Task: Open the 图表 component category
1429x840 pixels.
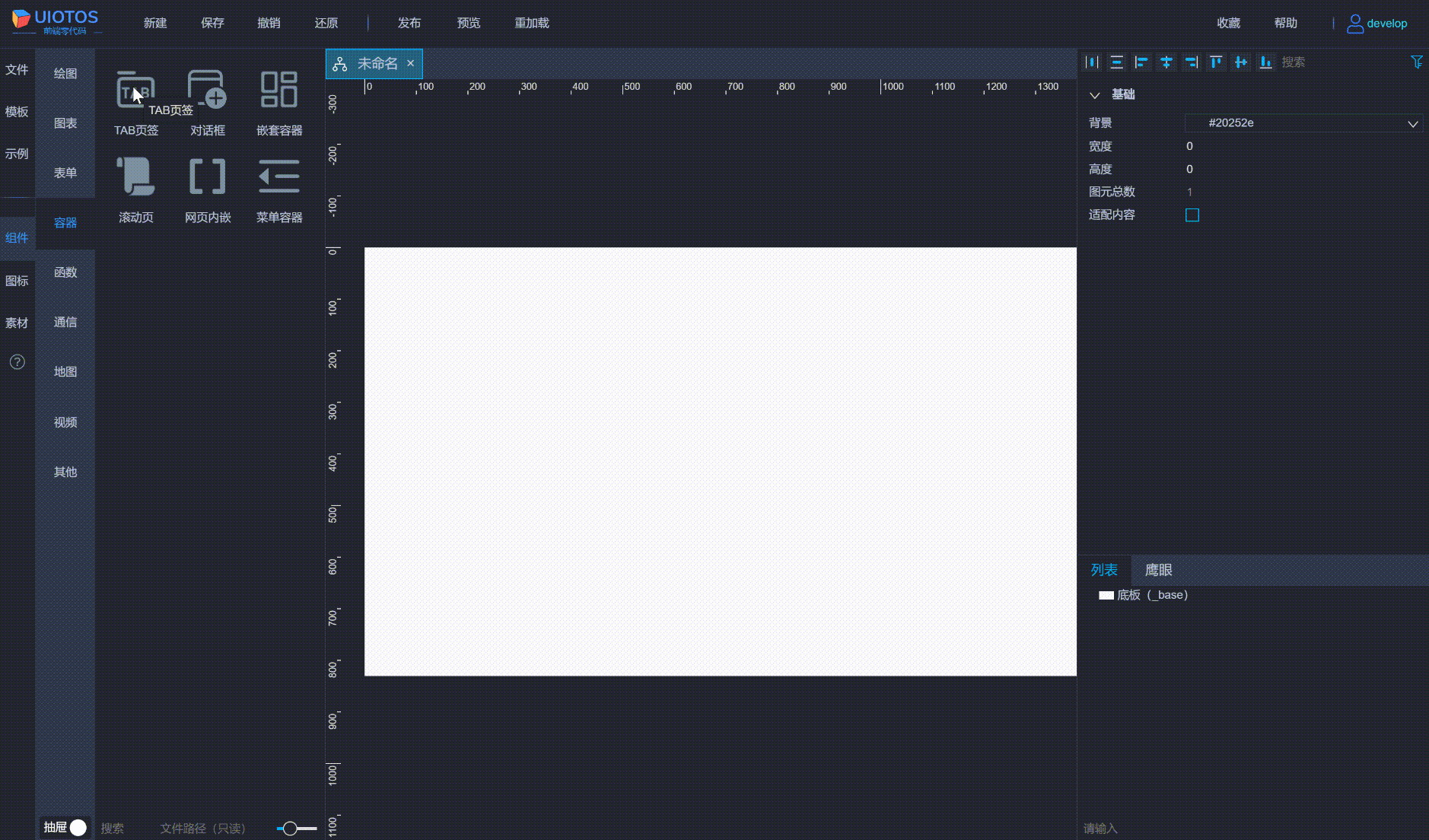Action: [65, 123]
